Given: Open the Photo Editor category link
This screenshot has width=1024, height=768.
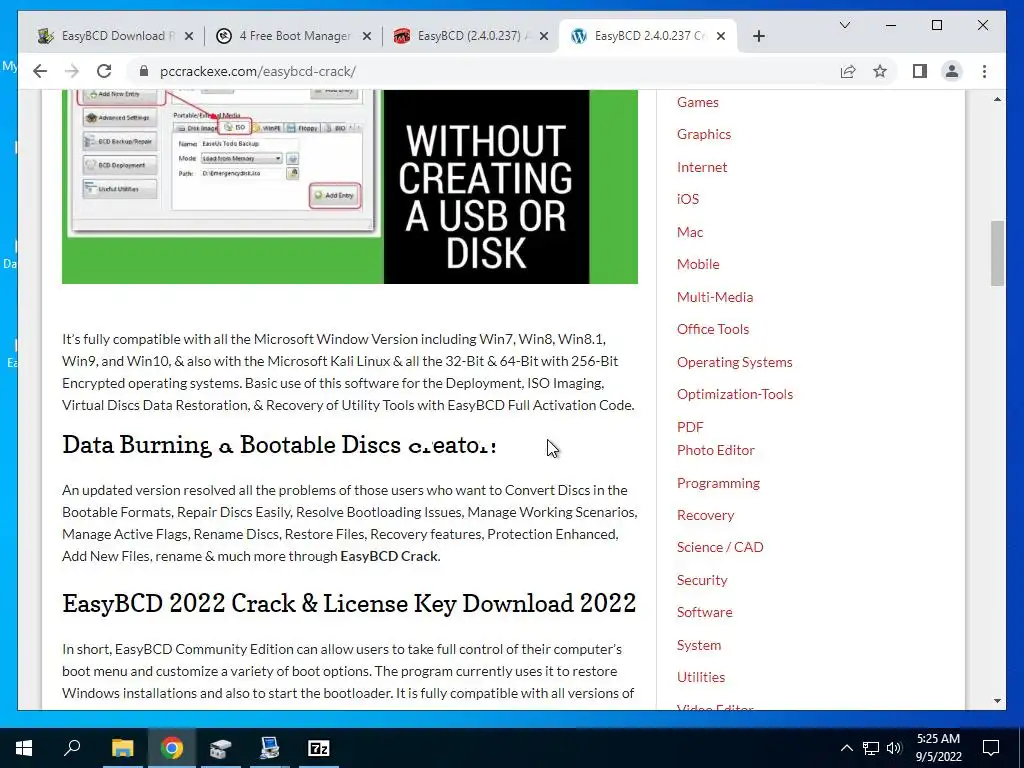Looking at the screenshot, I should tap(716, 450).
